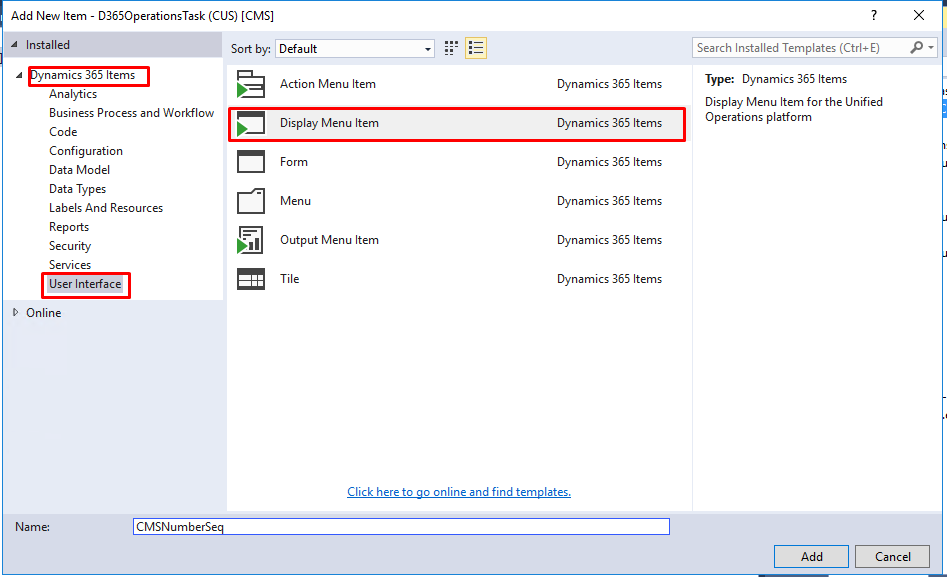Select the Reports category

69,227
